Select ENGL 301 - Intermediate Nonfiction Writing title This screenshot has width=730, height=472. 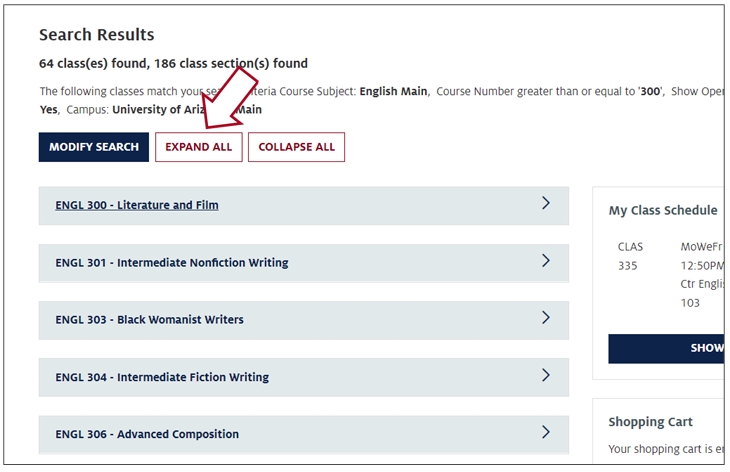(172, 263)
